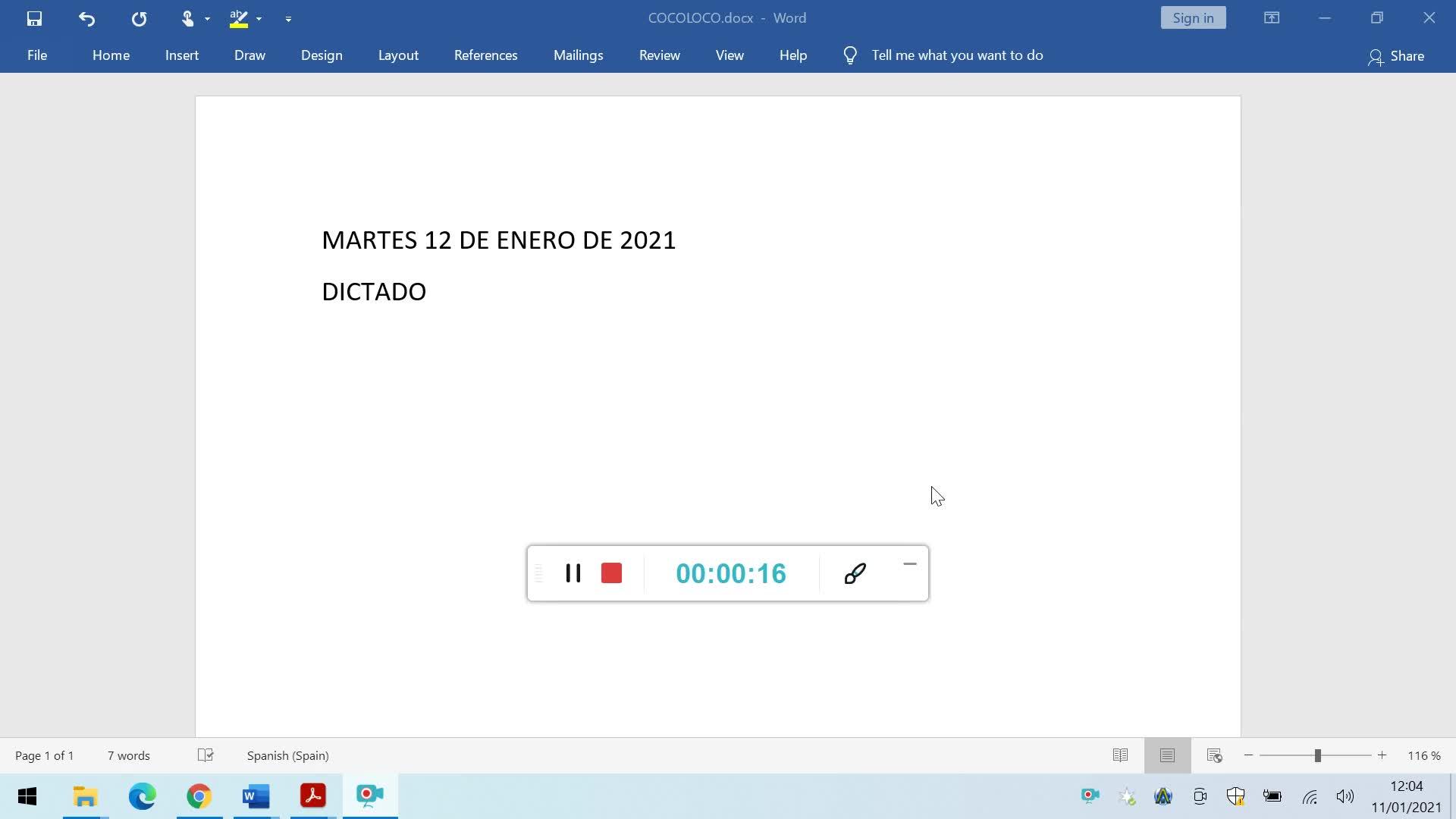Expand the highlight color dropdown arrow
Viewport: 1456px width, 819px height.
pyautogui.click(x=259, y=18)
